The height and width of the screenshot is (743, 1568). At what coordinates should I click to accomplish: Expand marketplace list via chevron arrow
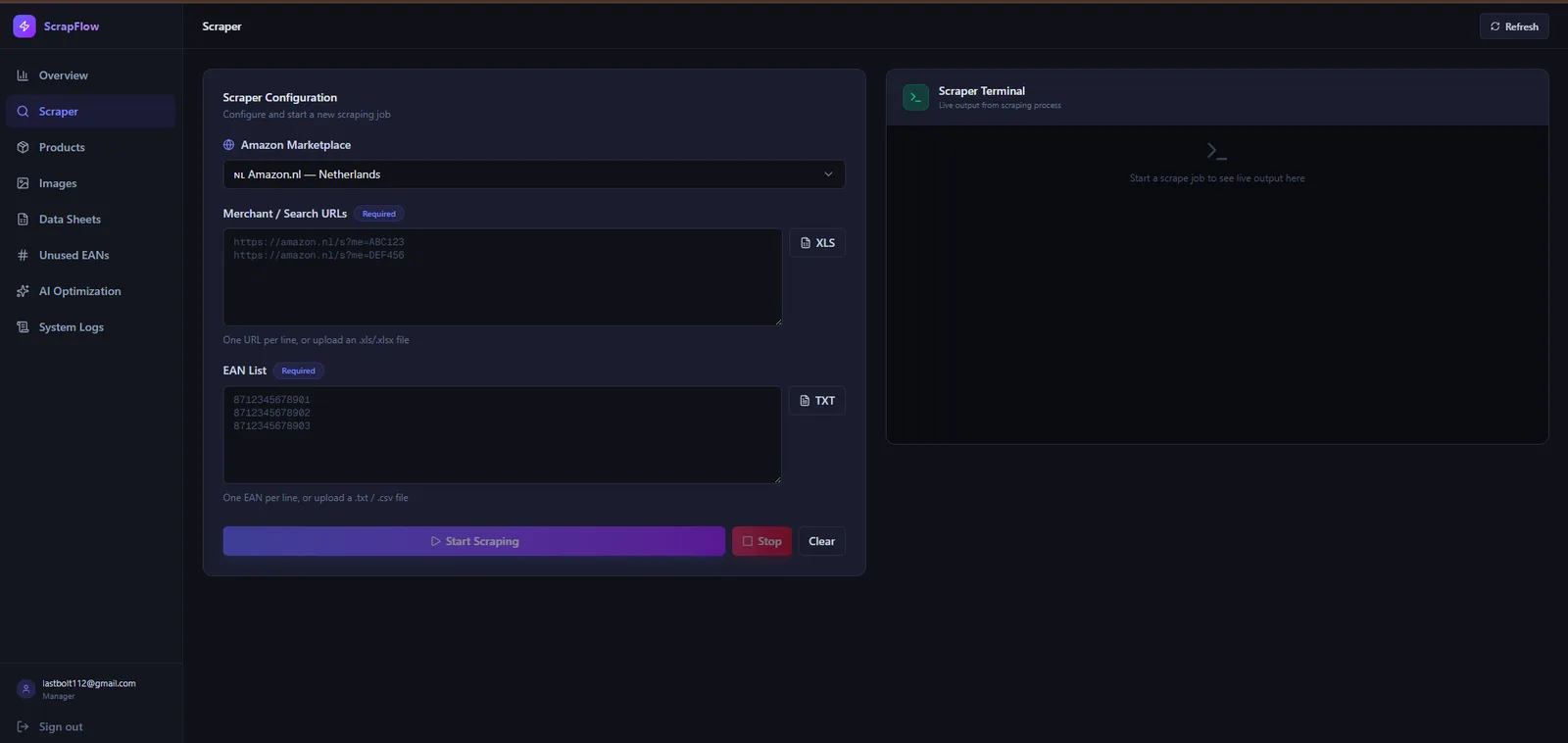tap(828, 174)
